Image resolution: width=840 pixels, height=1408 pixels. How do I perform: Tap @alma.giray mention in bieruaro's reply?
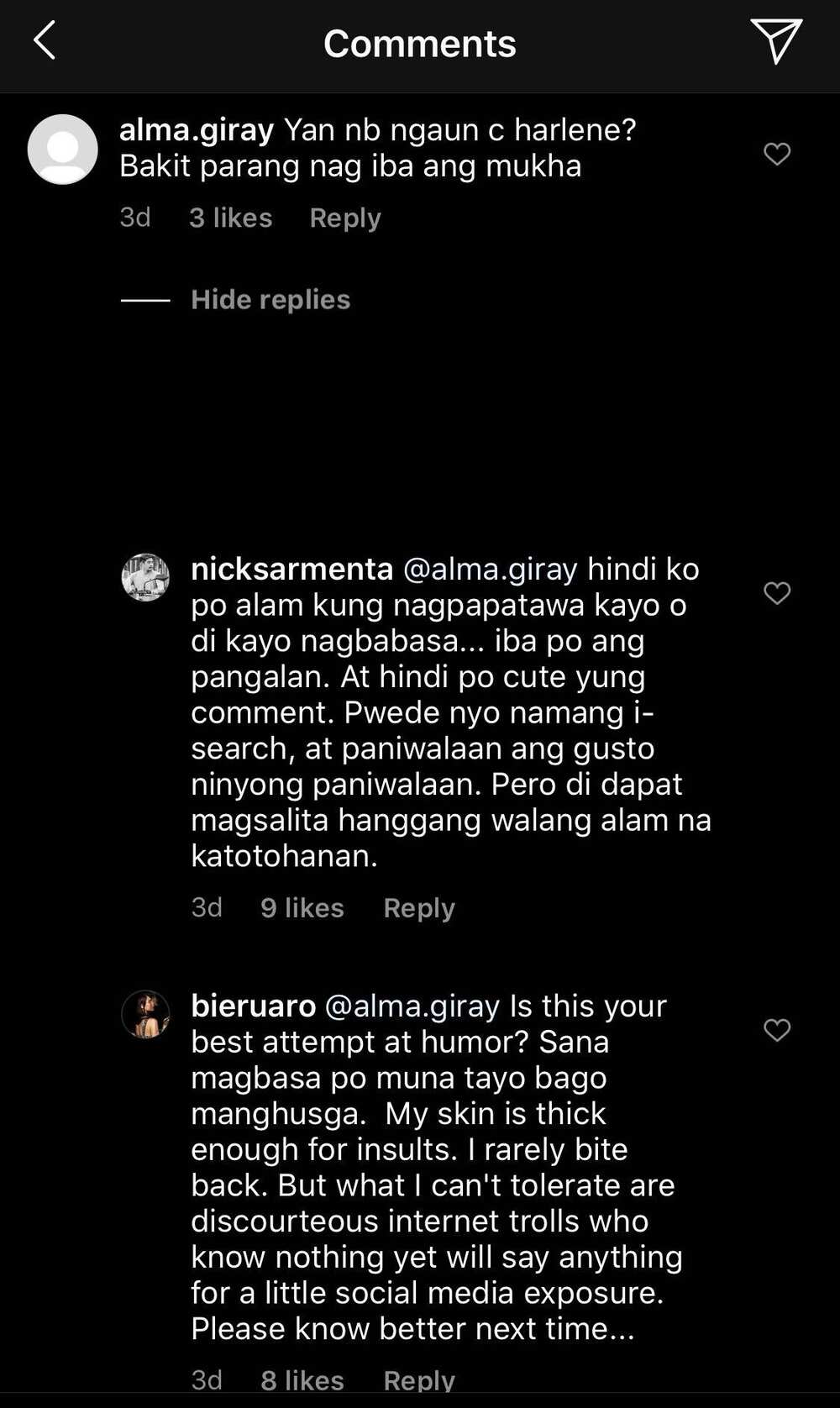(412, 1006)
